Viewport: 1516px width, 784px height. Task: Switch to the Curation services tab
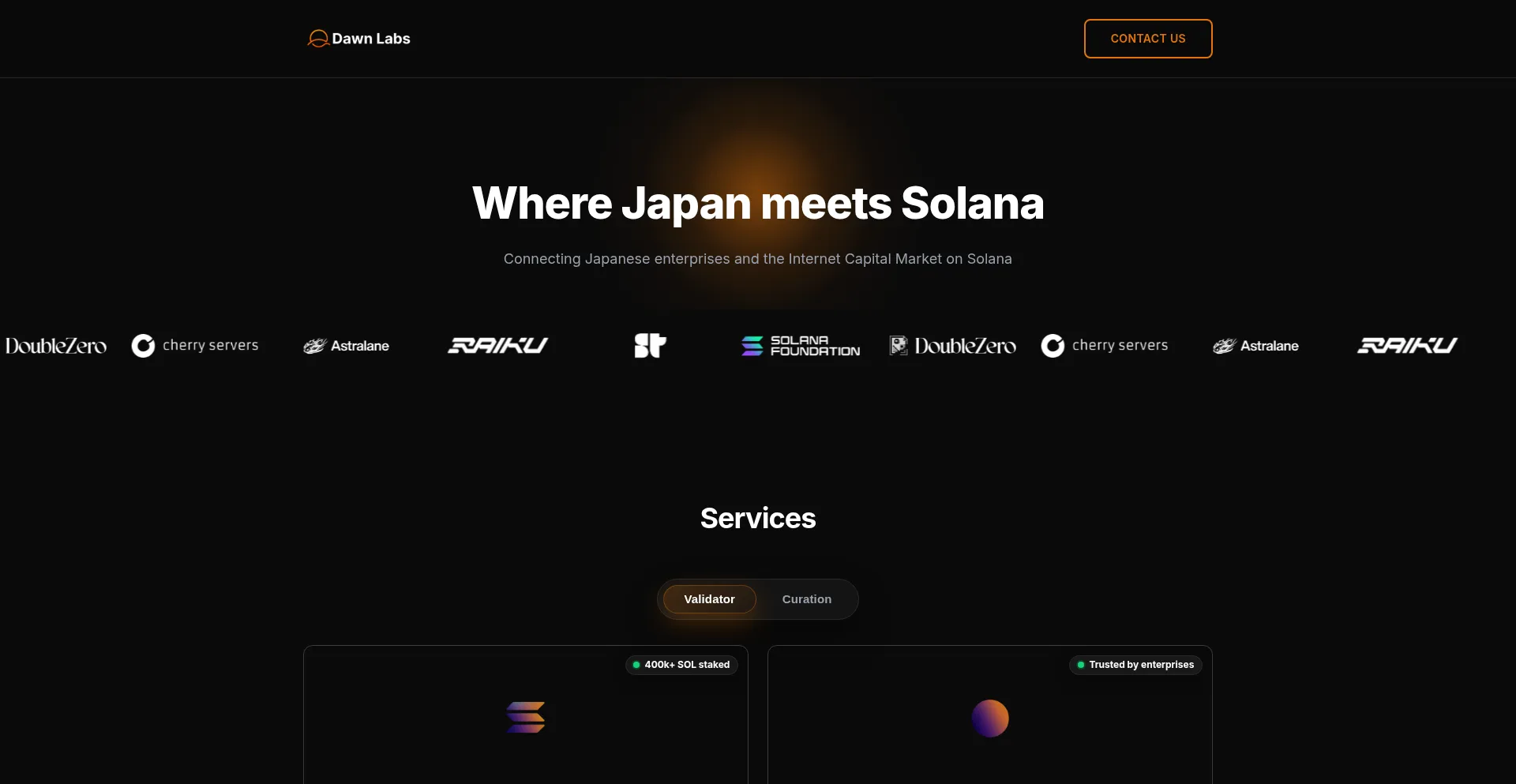[x=806, y=599]
